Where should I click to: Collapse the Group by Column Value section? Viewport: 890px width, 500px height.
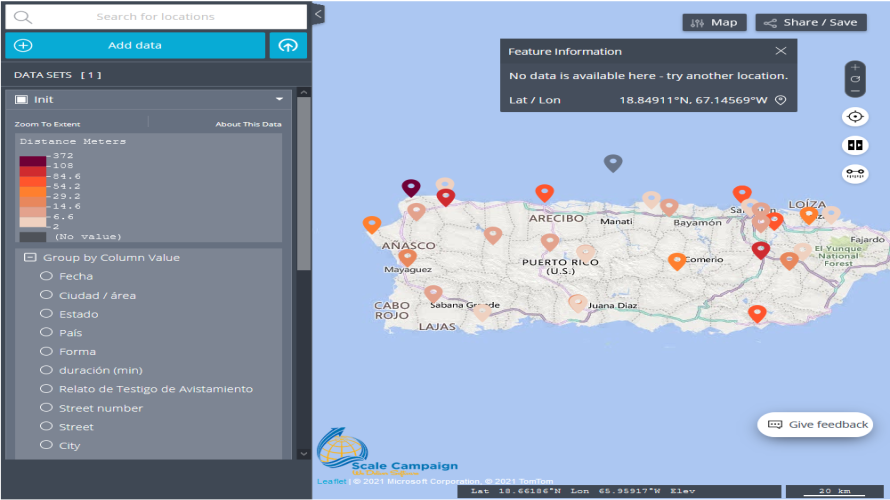[29, 257]
